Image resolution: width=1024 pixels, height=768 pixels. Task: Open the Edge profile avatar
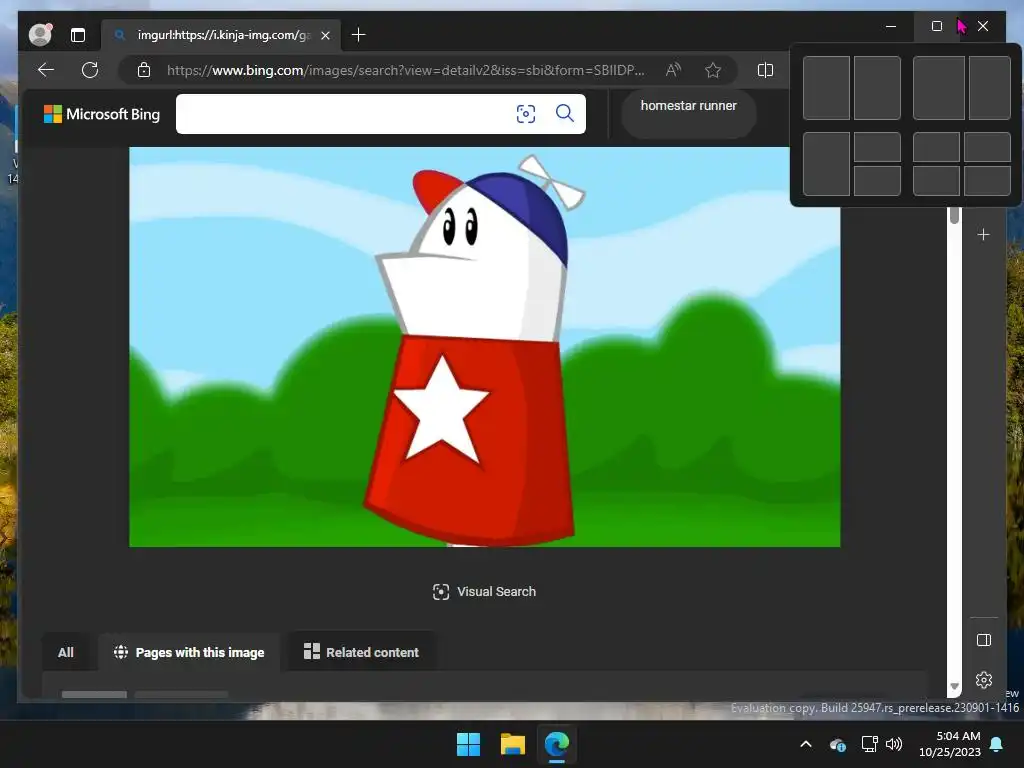point(40,35)
